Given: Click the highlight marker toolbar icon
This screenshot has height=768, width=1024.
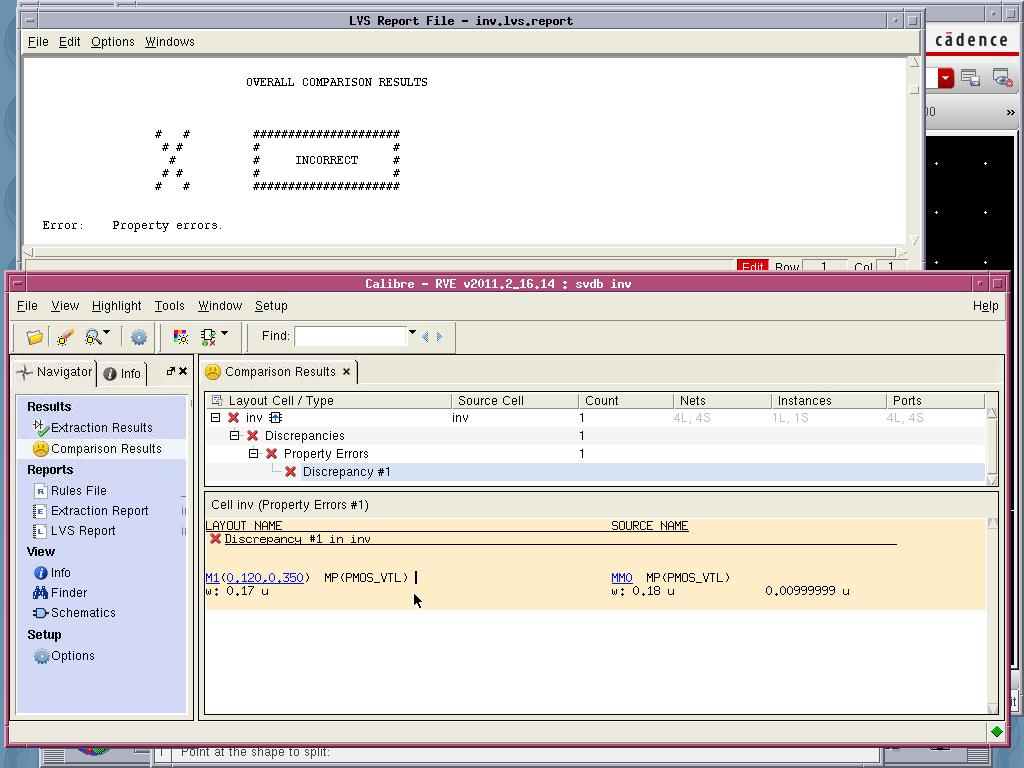Looking at the screenshot, I should pos(65,337).
